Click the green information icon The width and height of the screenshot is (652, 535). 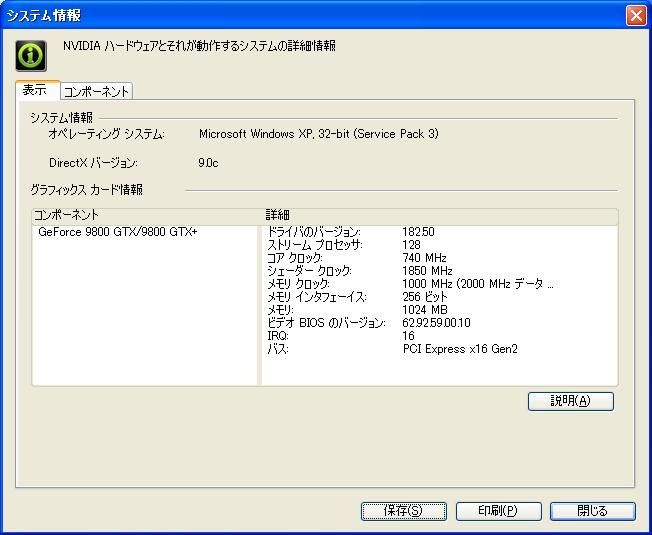pos(31,56)
